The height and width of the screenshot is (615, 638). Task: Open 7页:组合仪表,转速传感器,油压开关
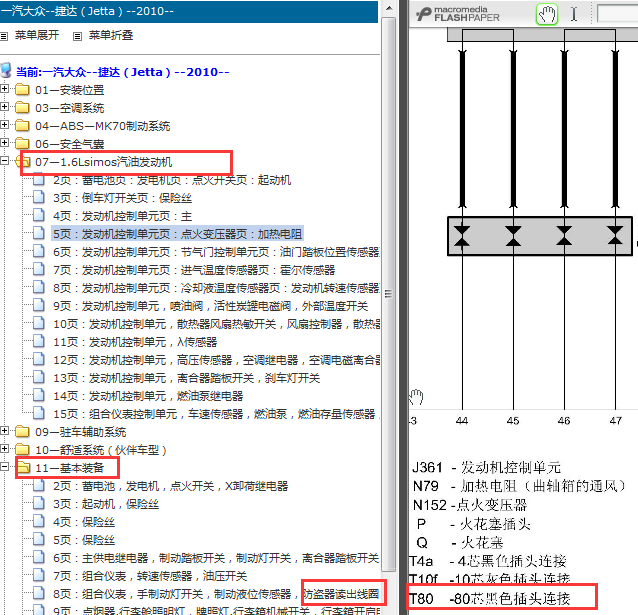pyautogui.click(x=150, y=576)
